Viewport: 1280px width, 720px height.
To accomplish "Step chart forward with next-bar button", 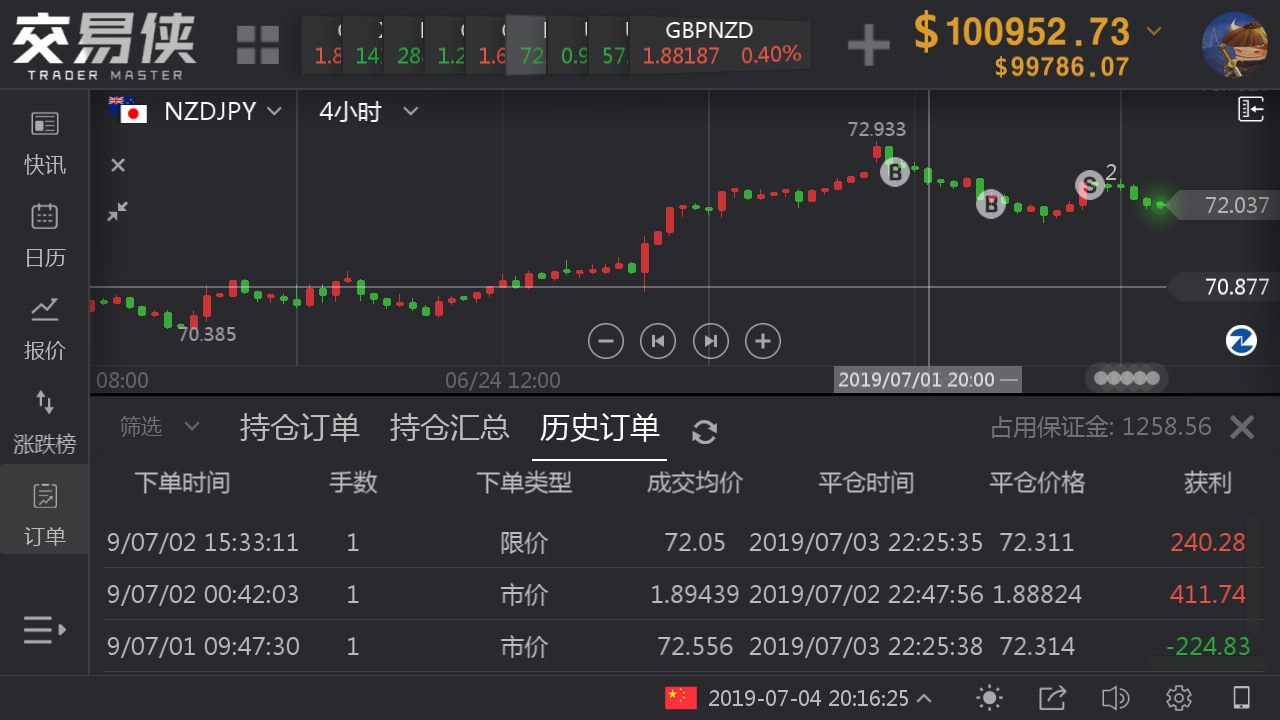I will click(711, 341).
